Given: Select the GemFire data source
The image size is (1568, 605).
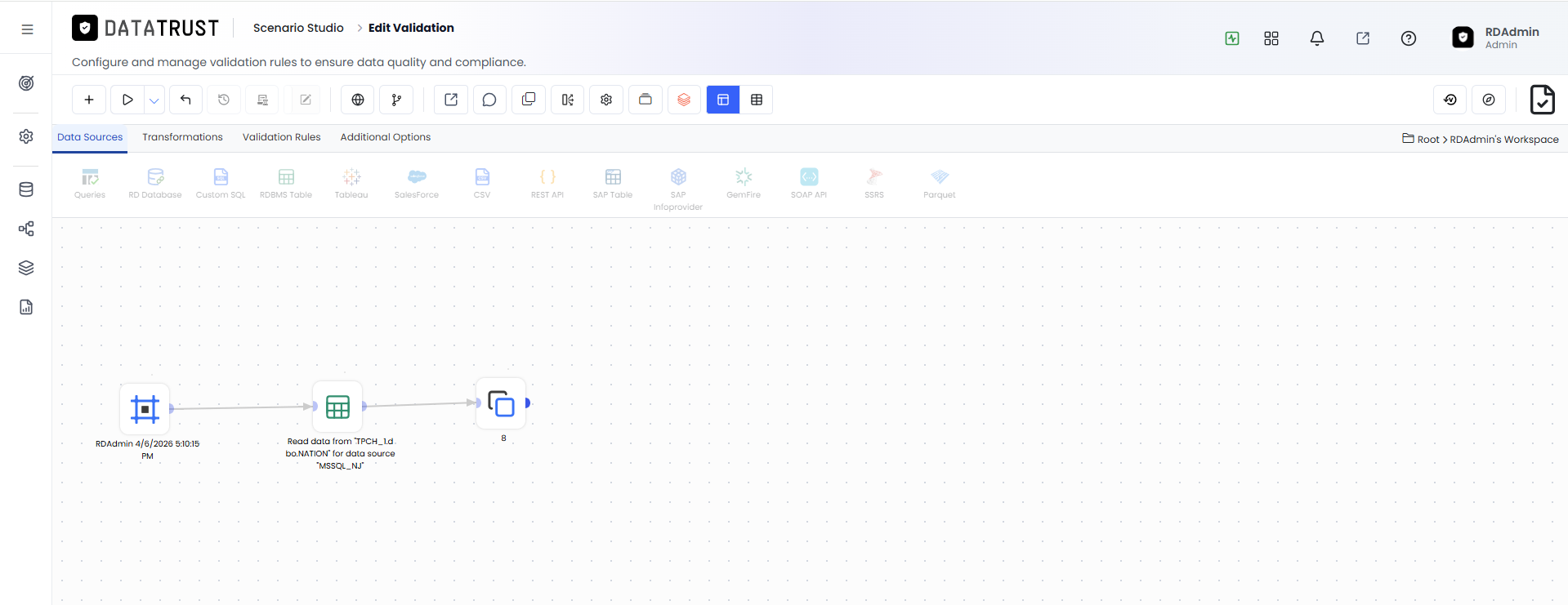Looking at the screenshot, I should (744, 184).
